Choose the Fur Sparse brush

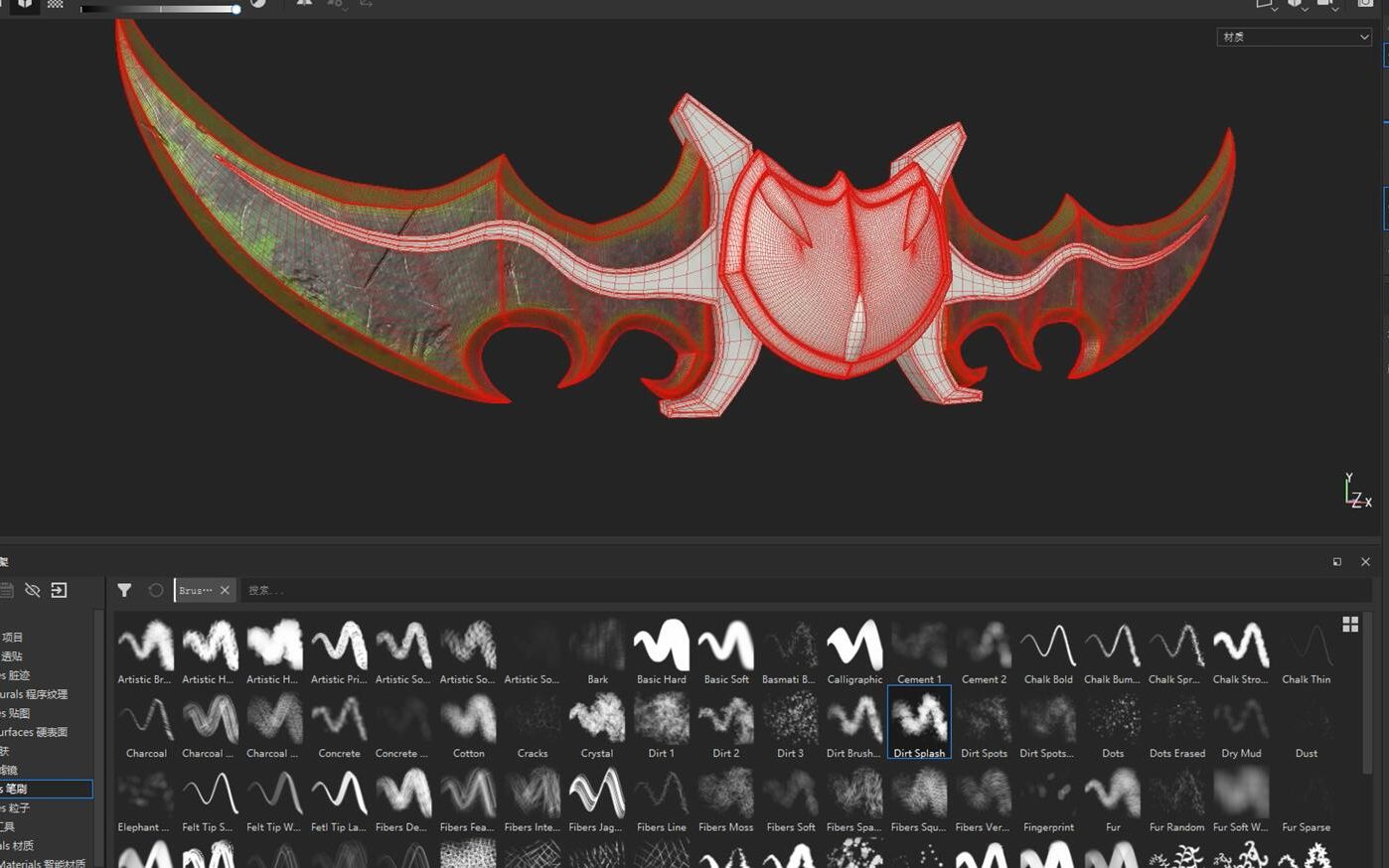[x=1307, y=799]
